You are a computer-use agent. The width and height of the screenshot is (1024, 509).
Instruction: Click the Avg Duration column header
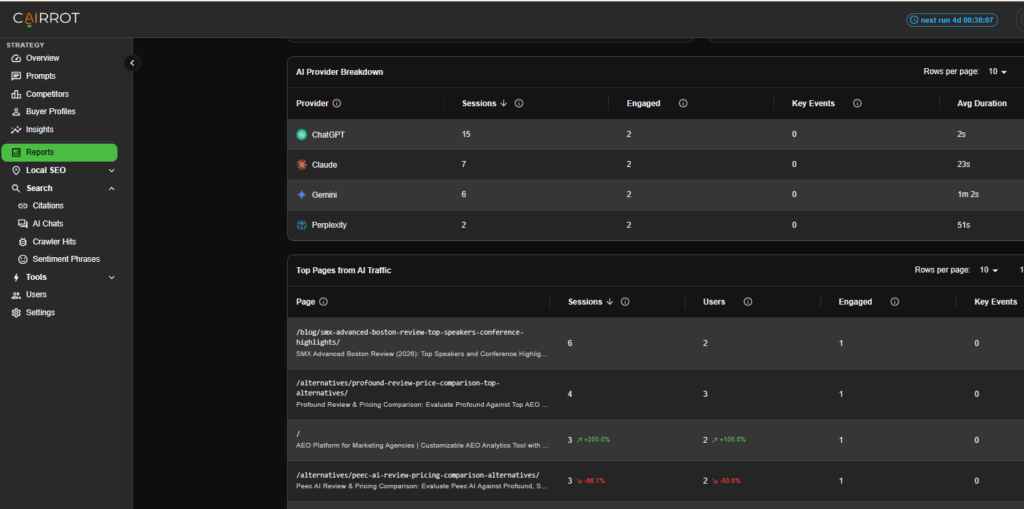982,103
